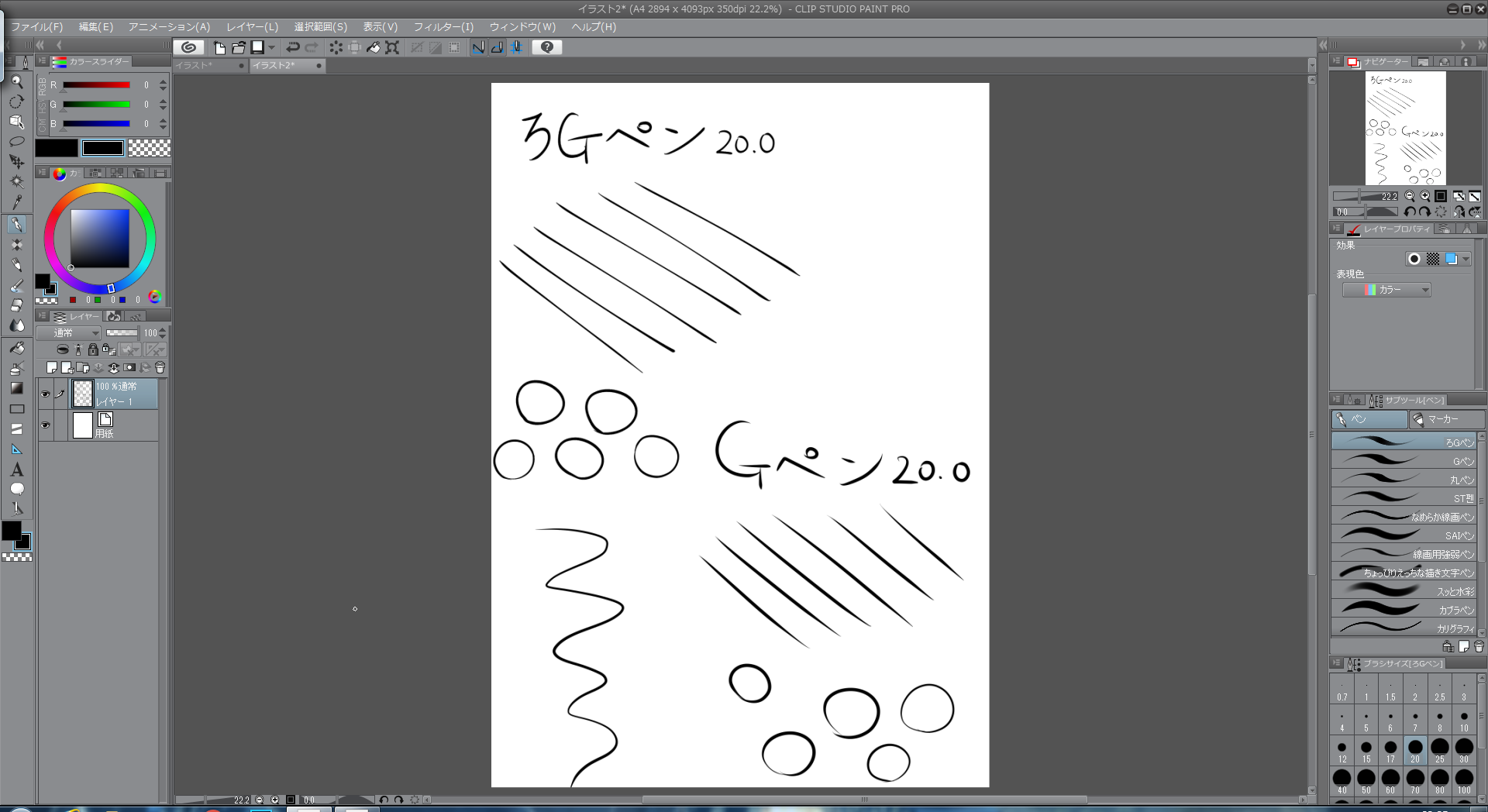Switch to the イラスト* document tab
Screen dimensions: 1488x812
[x=207, y=66]
